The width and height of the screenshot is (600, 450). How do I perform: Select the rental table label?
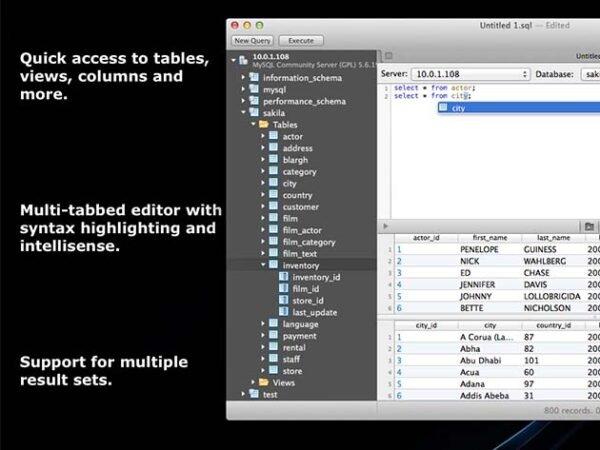coord(294,347)
